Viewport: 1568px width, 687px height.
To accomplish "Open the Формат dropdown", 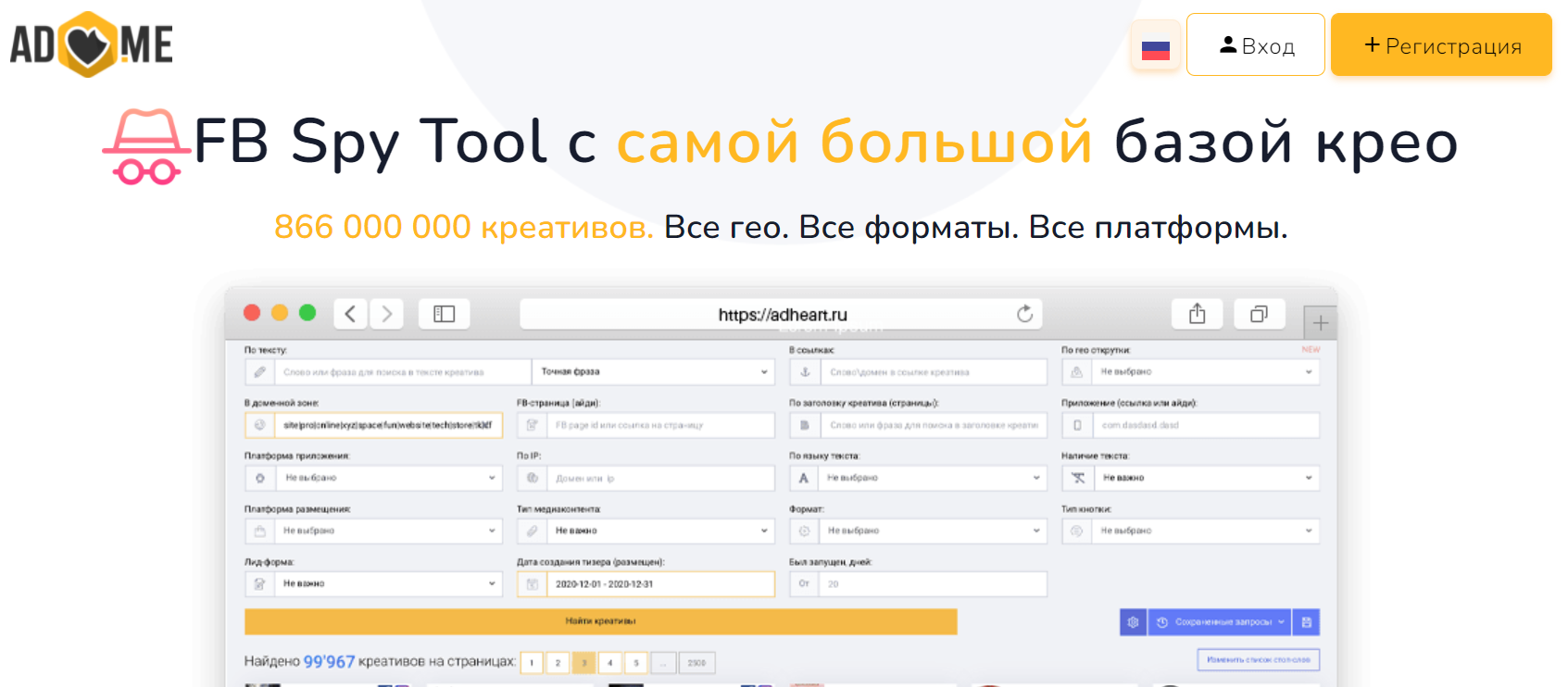I will click(x=934, y=531).
